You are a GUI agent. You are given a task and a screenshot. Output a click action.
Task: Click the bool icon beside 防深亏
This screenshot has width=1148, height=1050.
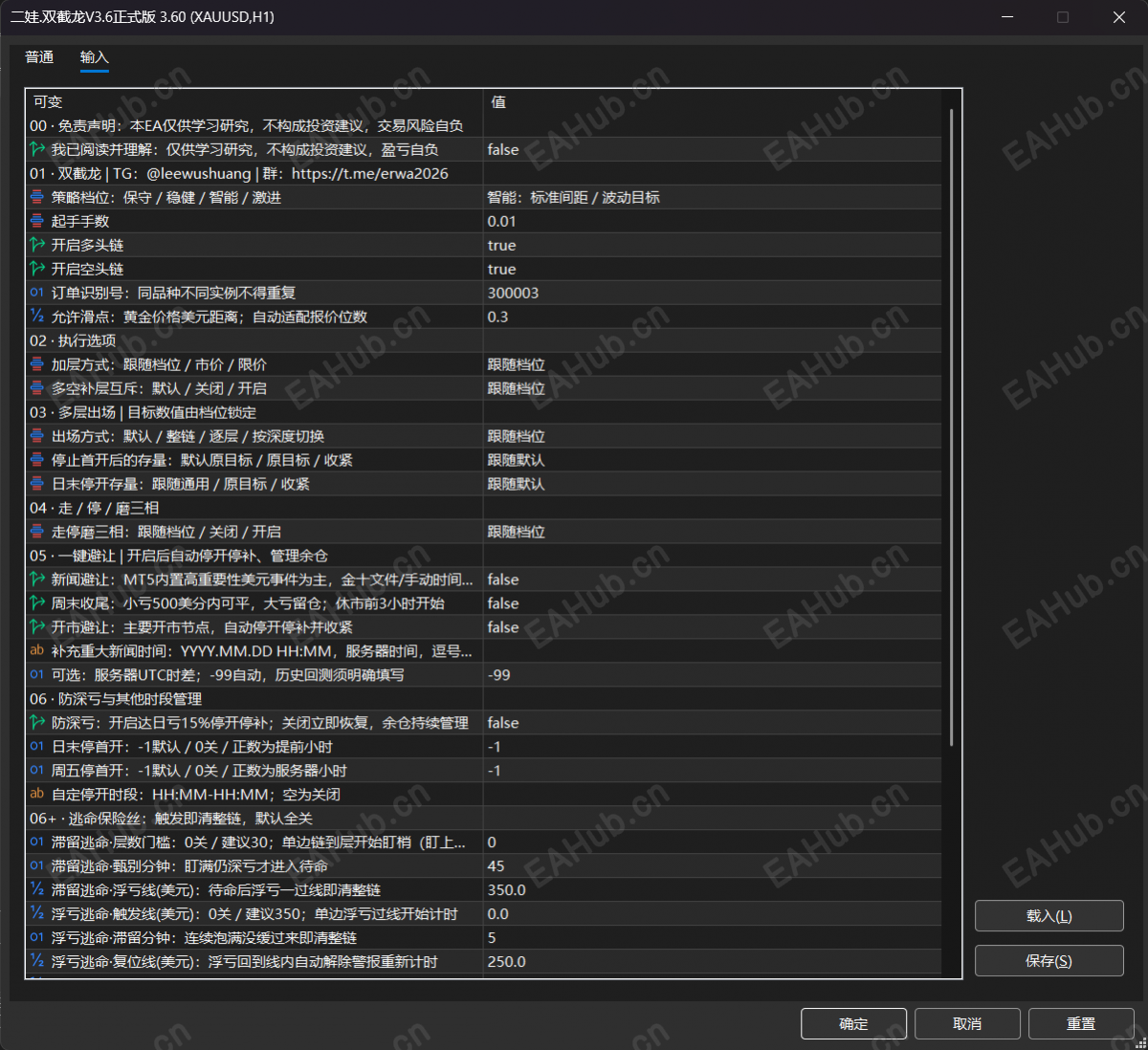[x=37, y=723]
